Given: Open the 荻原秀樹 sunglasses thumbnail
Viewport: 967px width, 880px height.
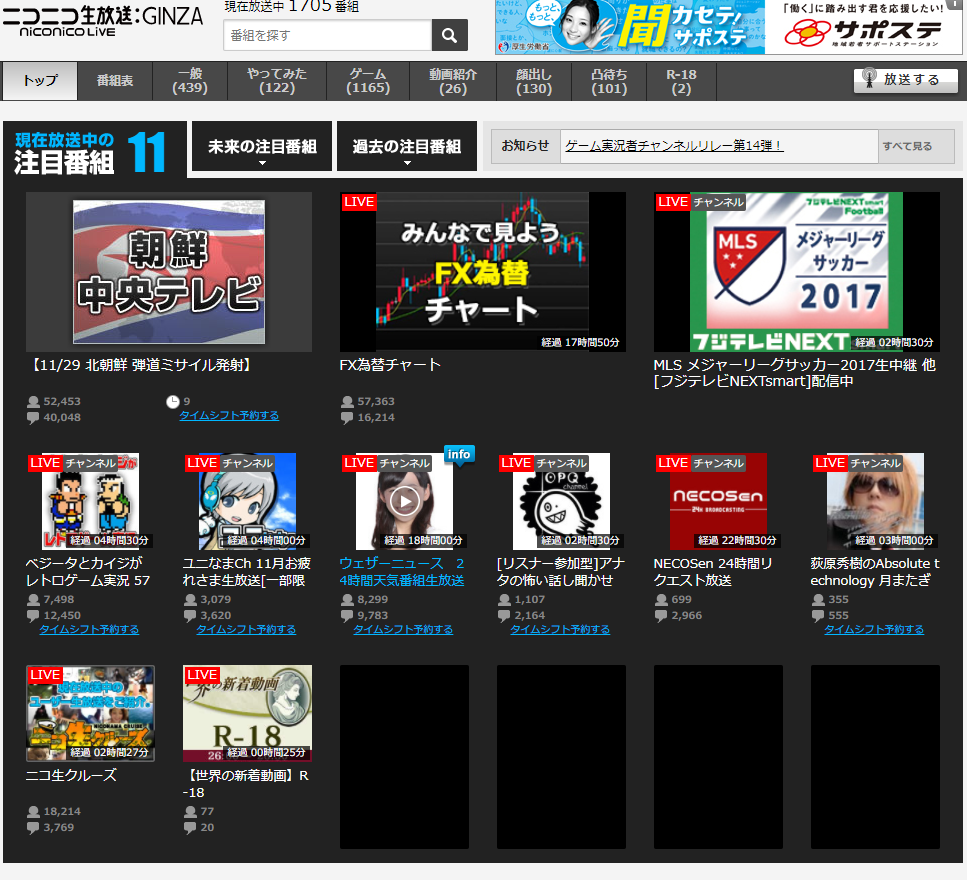Looking at the screenshot, I should point(875,502).
